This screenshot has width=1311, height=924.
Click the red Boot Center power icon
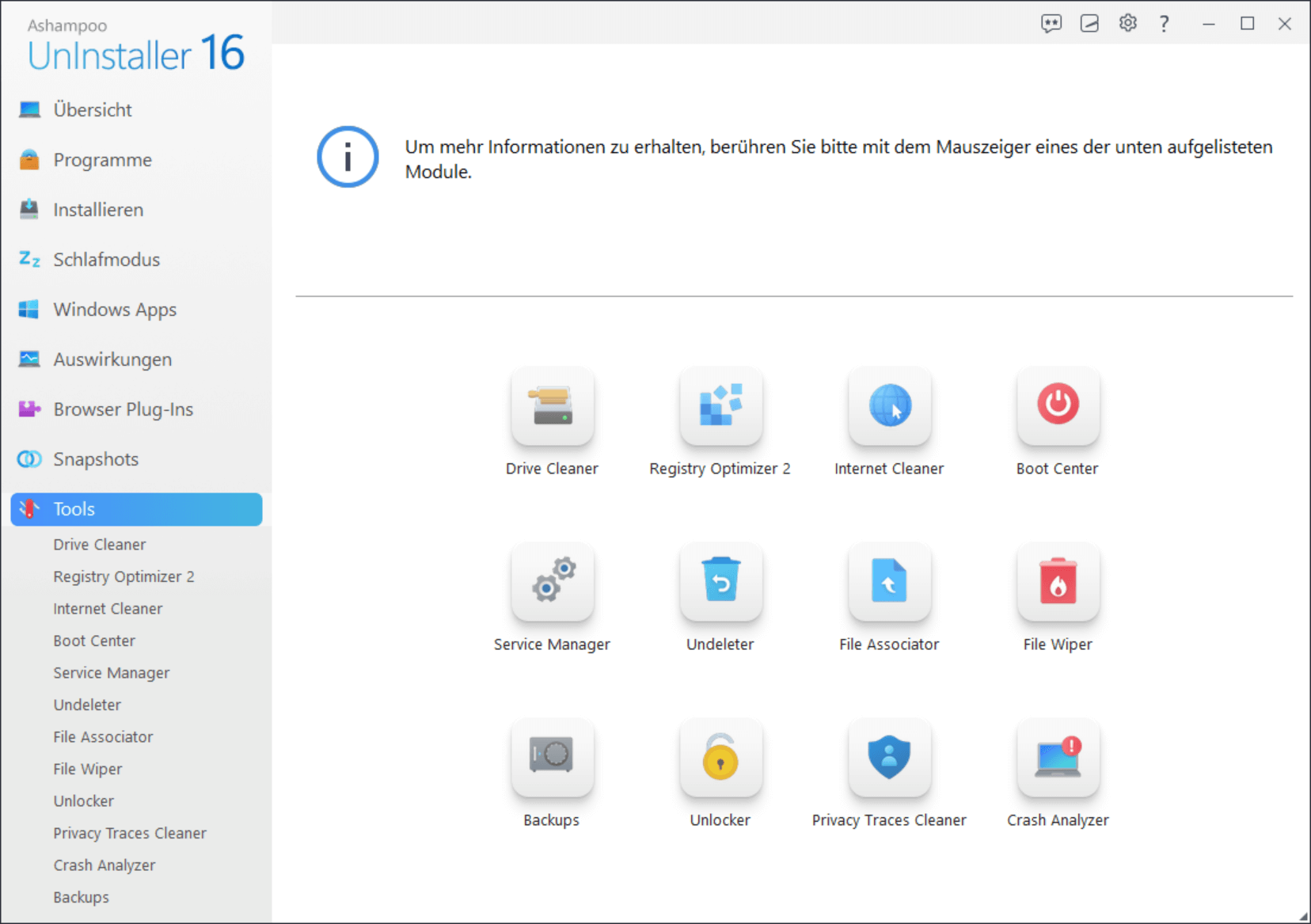(x=1058, y=405)
